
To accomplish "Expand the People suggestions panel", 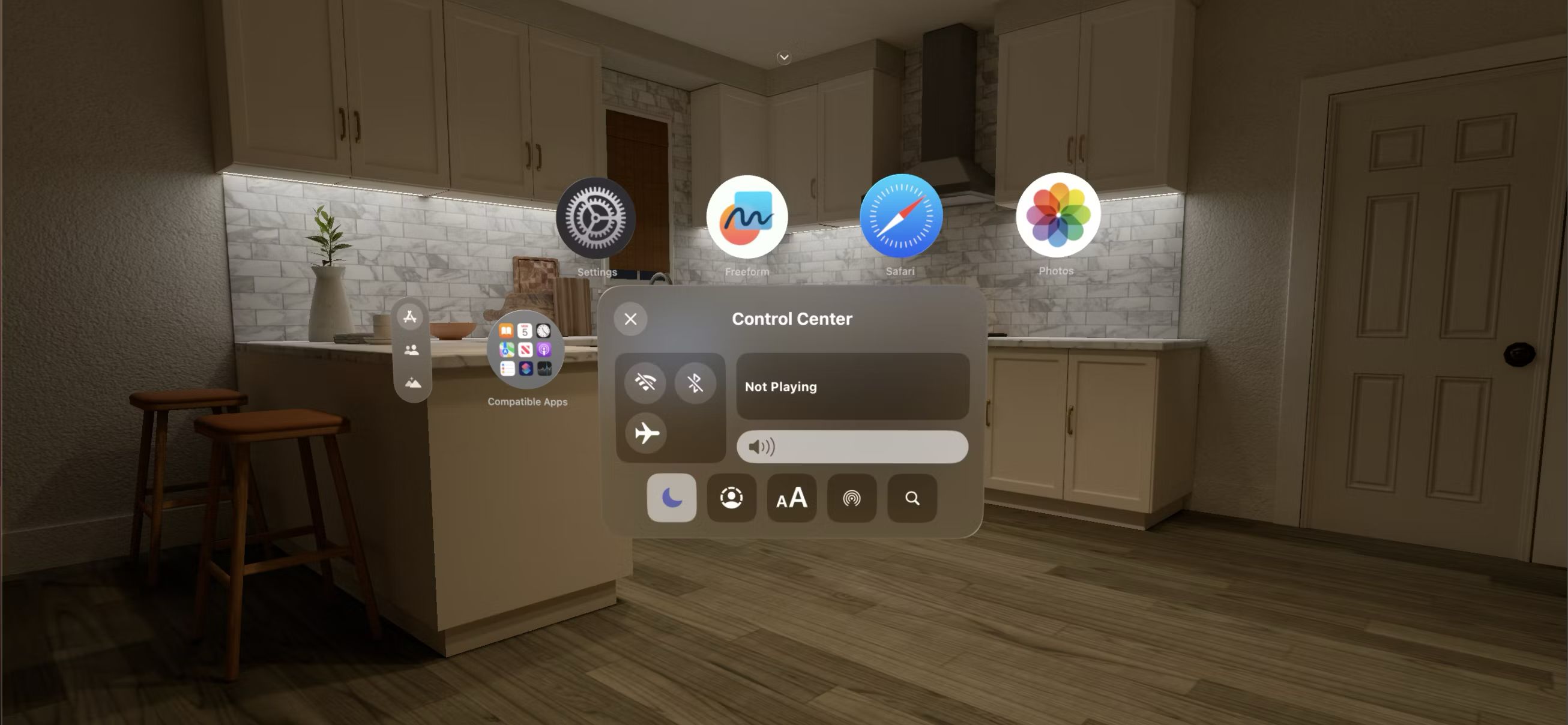I will [411, 350].
